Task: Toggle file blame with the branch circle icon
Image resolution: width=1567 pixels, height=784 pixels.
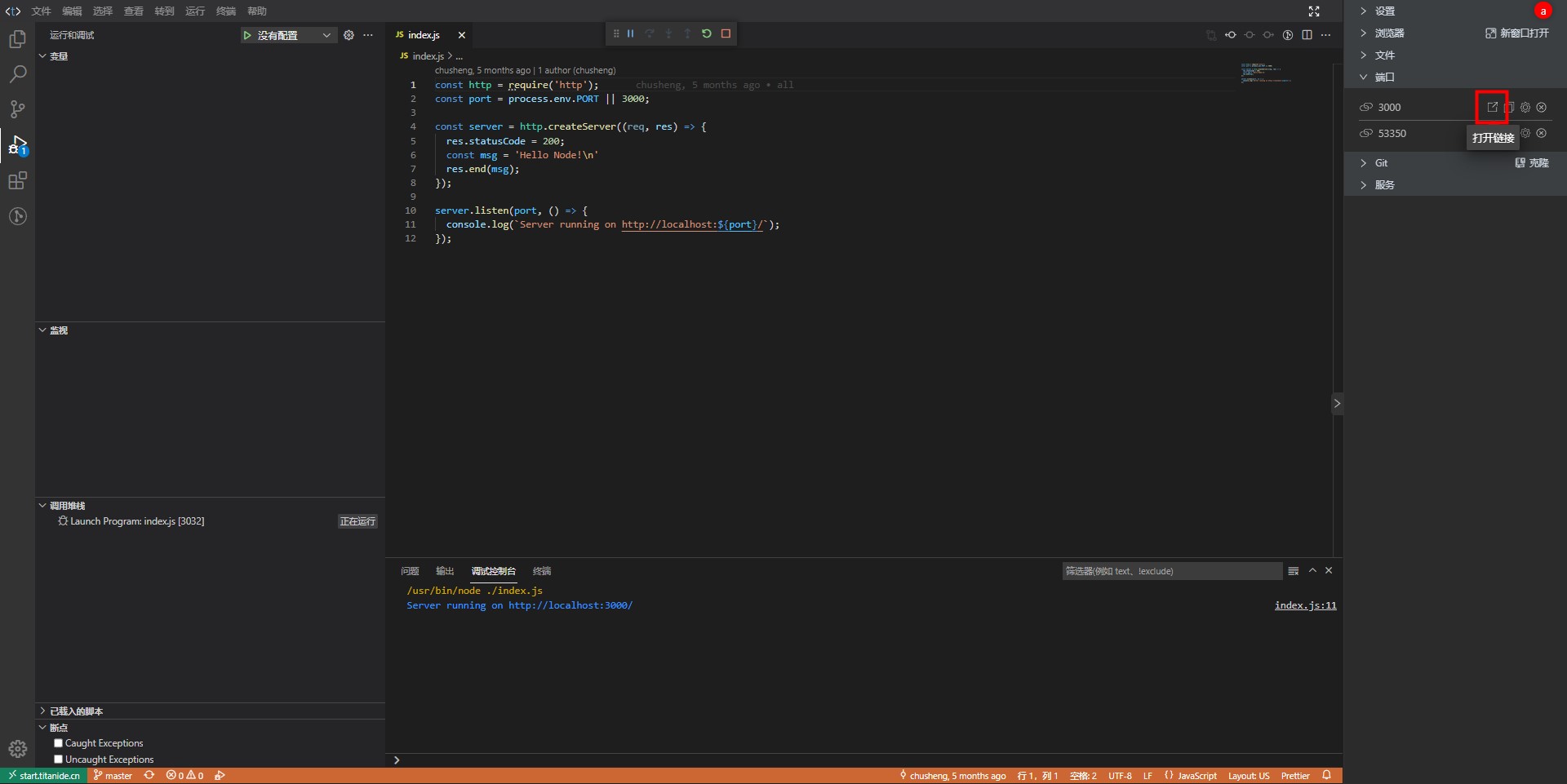Action: (1288, 35)
